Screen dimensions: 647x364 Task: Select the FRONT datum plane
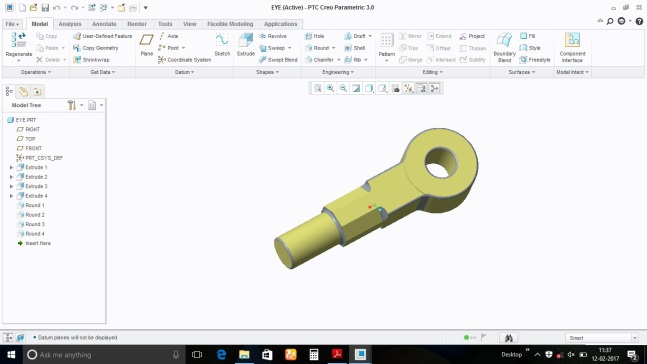point(30,149)
